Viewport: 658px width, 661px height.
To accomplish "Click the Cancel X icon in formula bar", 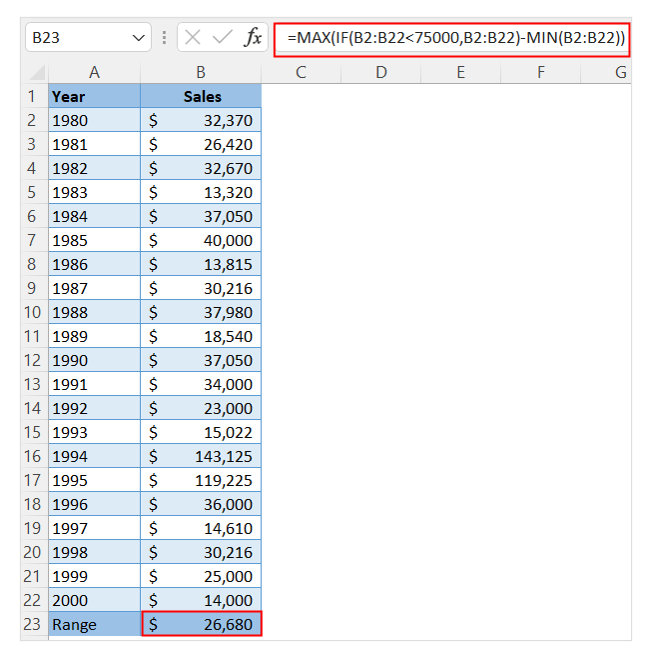I will click(x=194, y=38).
